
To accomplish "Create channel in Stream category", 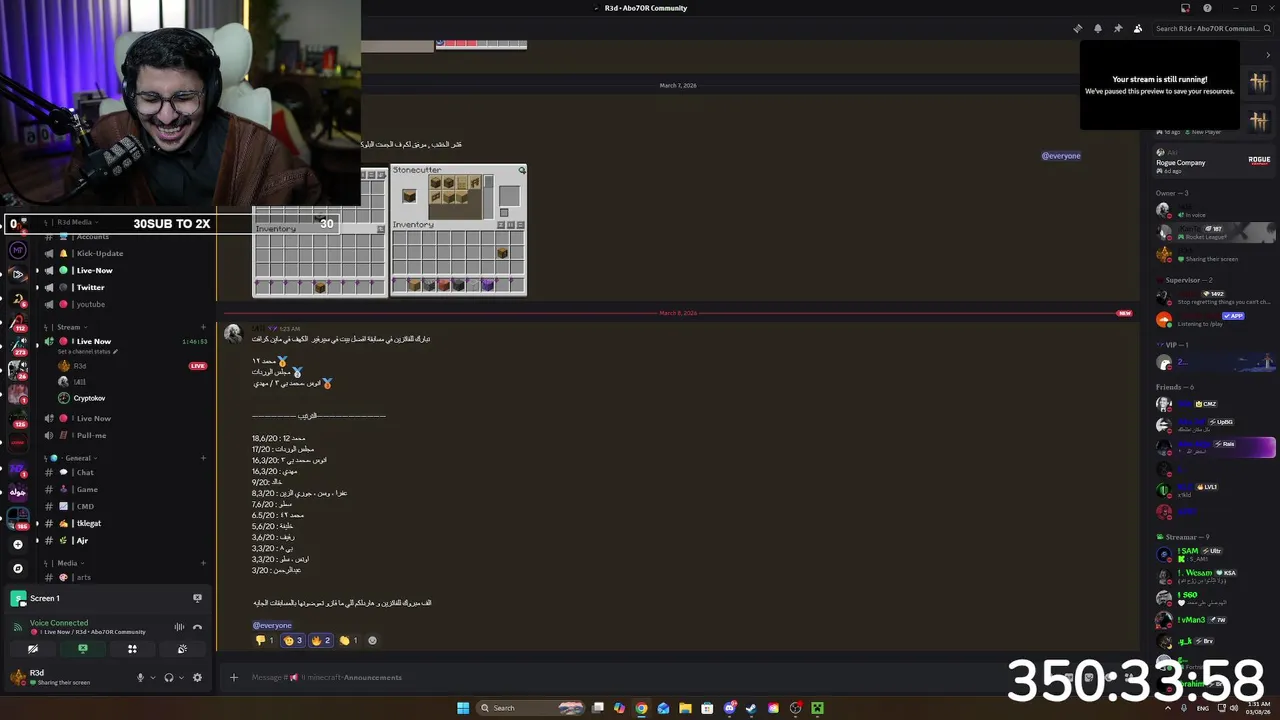I will 203,327.
